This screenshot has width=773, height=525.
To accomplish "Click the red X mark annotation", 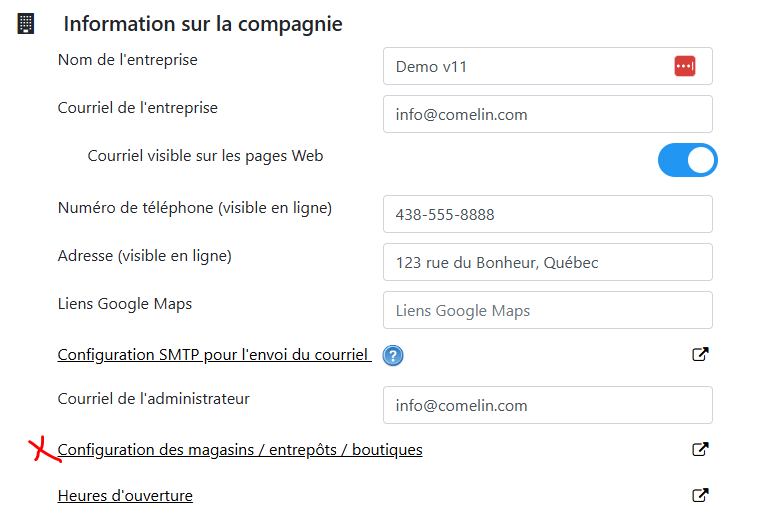I will click(42, 450).
